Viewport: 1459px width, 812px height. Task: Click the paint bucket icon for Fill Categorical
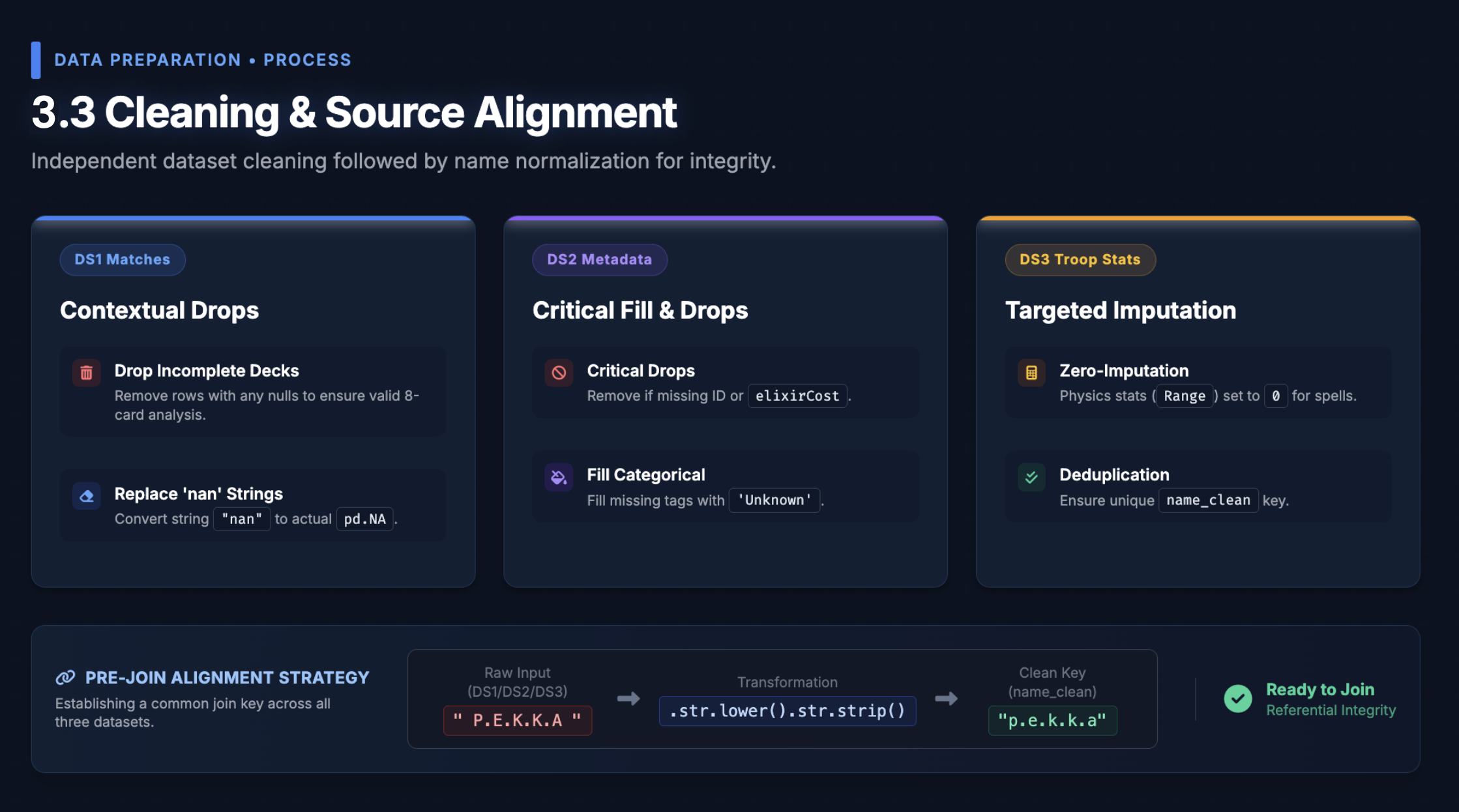pos(559,477)
